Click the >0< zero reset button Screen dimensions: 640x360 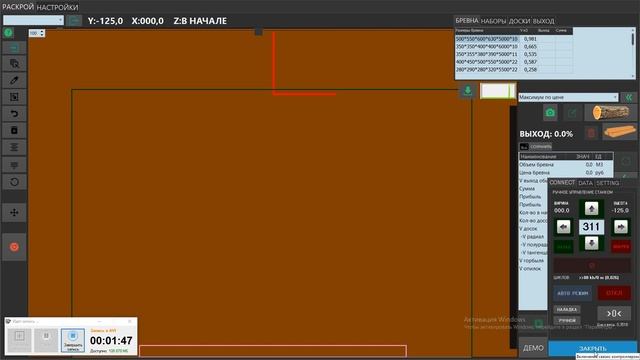614,313
